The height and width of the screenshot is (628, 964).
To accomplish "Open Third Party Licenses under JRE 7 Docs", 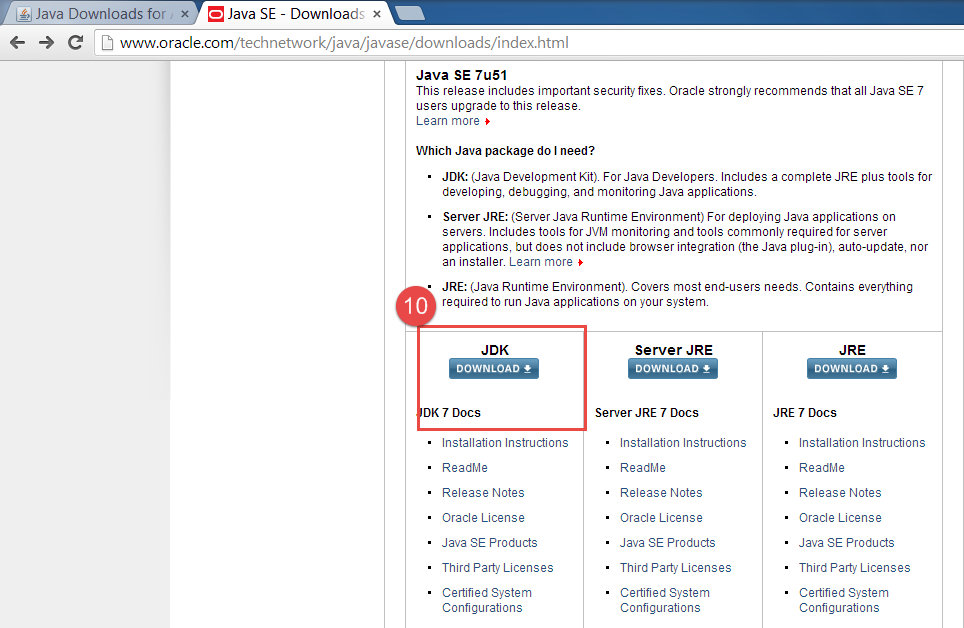I will pos(854,567).
